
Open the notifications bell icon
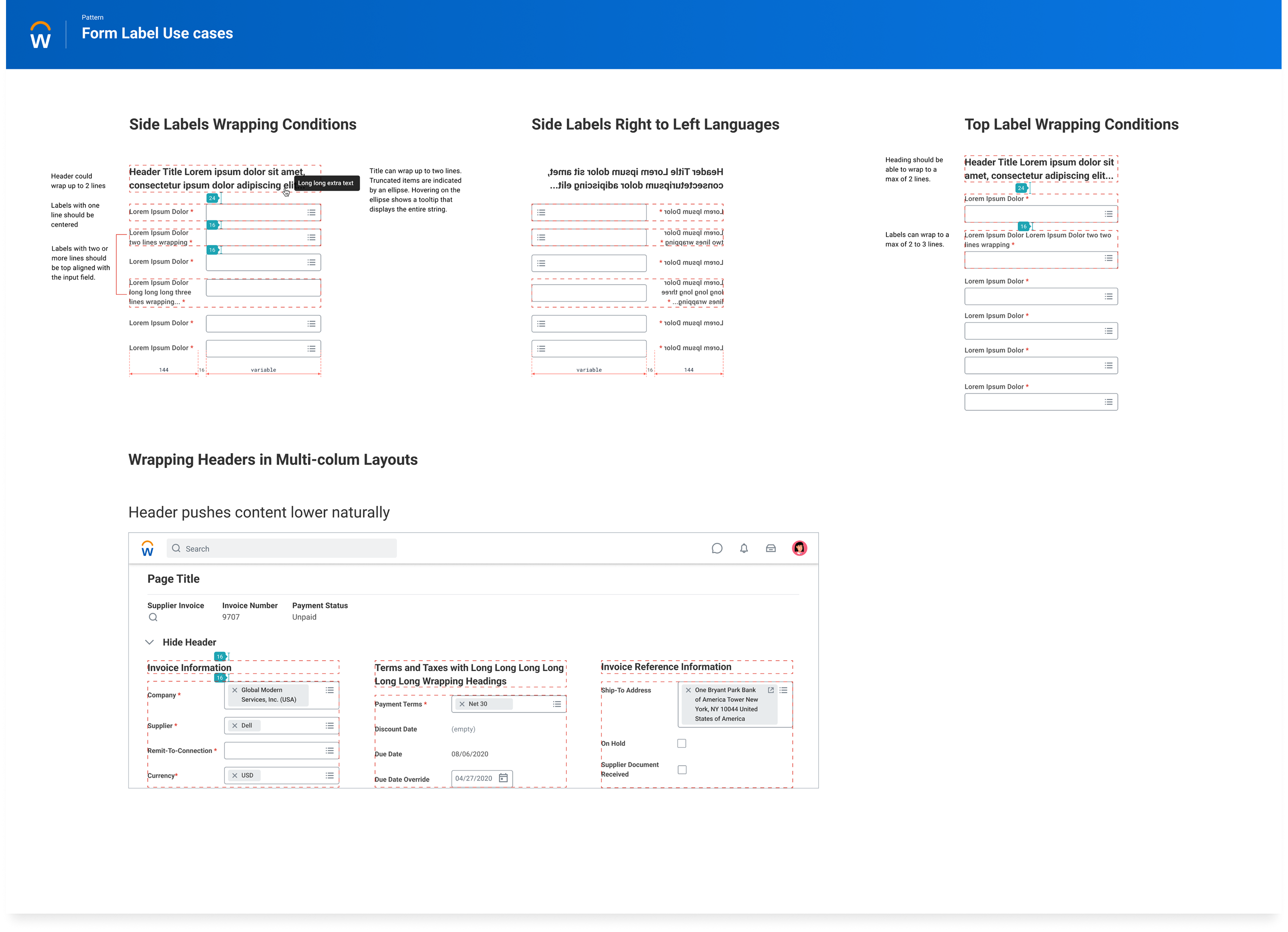(x=744, y=548)
